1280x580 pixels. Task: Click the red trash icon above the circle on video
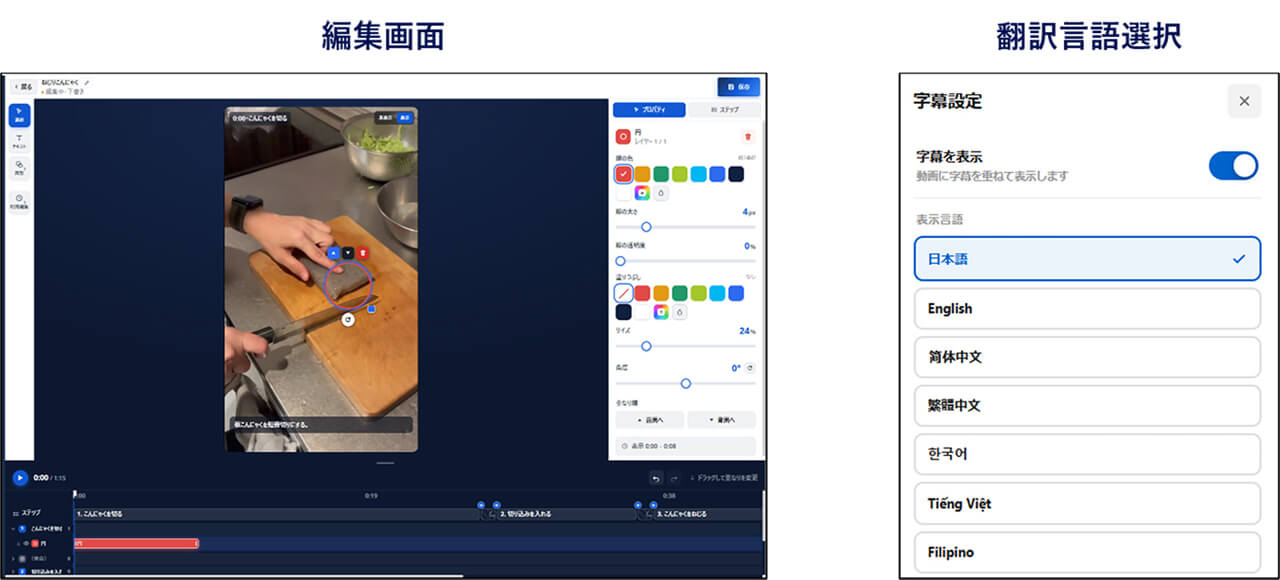[363, 253]
